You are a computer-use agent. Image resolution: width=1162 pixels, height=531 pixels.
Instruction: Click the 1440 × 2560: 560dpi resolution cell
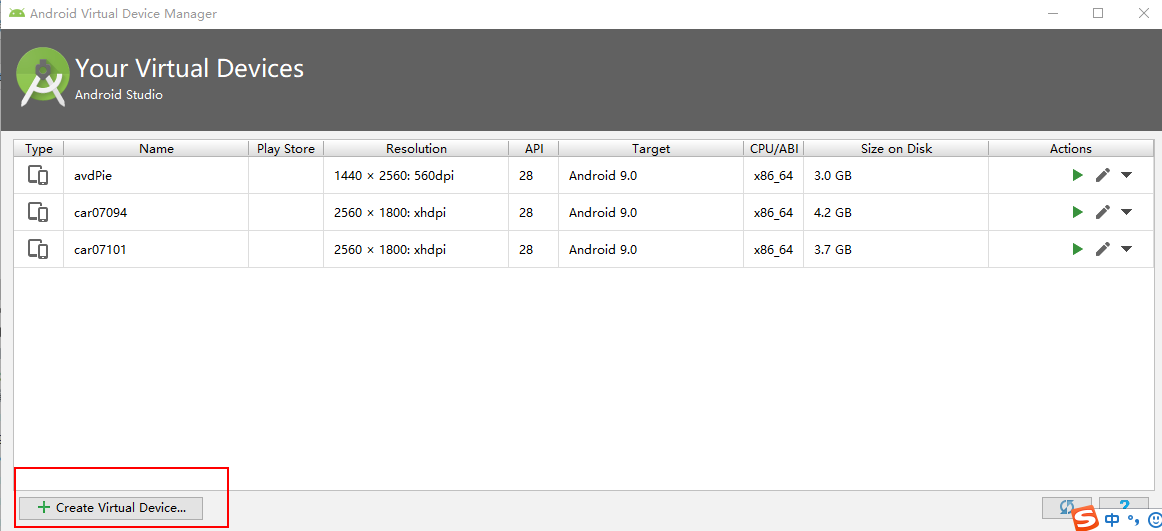pyautogui.click(x=416, y=176)
